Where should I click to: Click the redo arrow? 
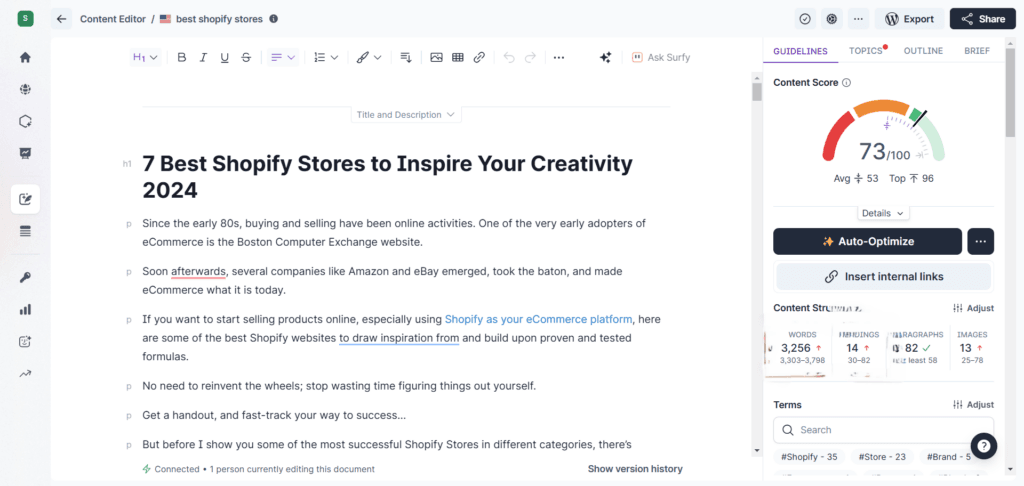pos(530,57)
